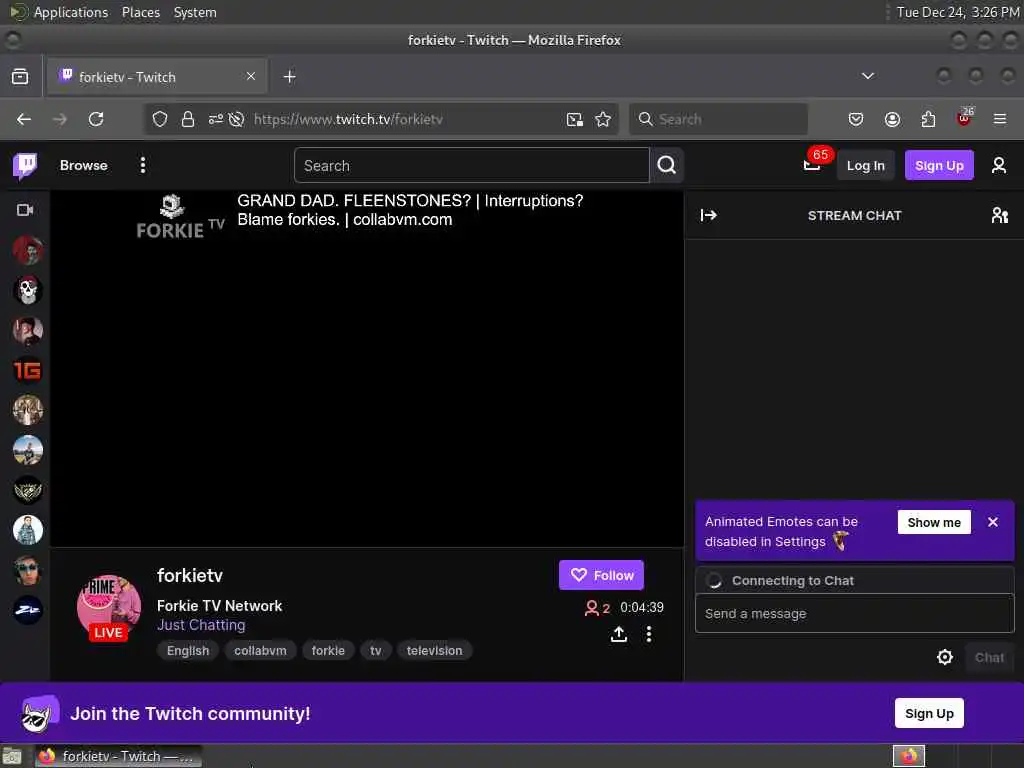This screenshot has width=1024, height=768.
Task: Open a new browser tab
Action: pos(289,76)
